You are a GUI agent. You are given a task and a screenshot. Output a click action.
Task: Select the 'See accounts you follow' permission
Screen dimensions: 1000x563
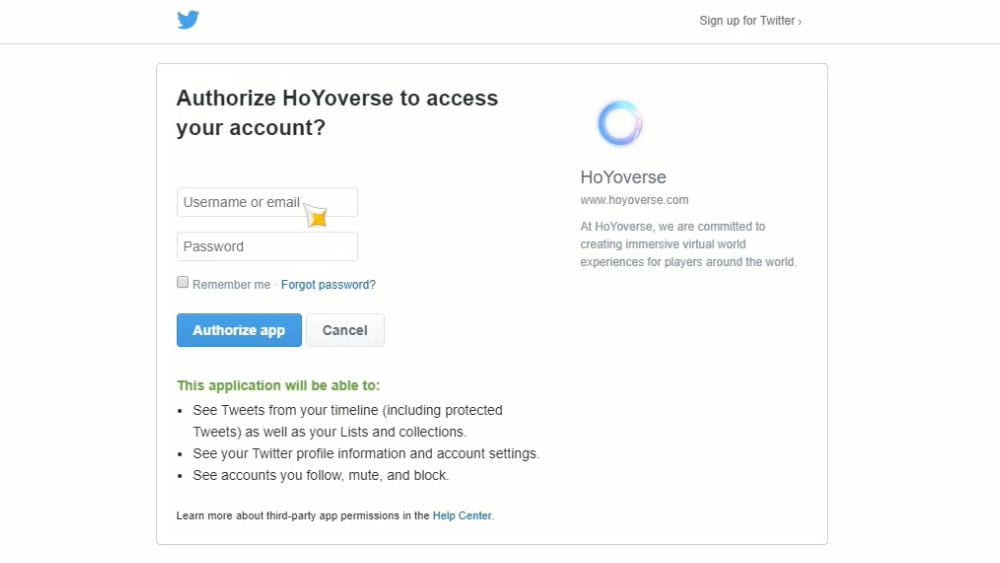point(321,476)
